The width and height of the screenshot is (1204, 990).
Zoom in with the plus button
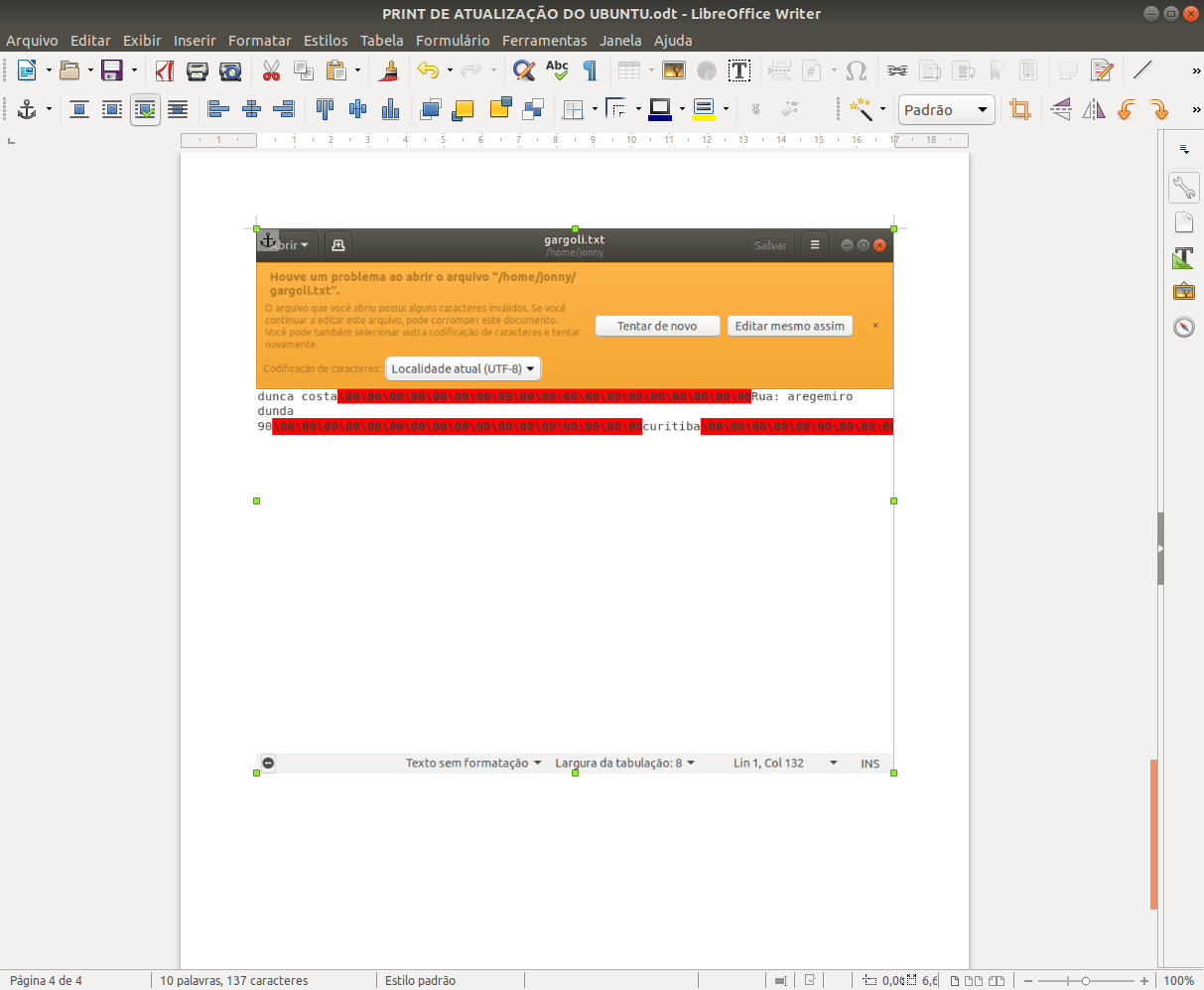[1144, 981]
